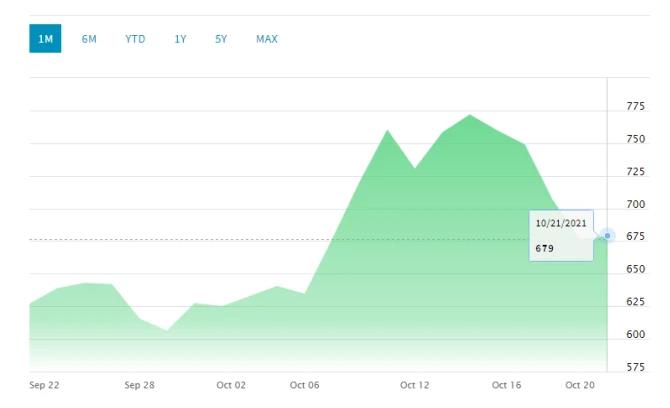Select the 1M time range tab
This screenshot has width=670, height=408.
point(45,39)
